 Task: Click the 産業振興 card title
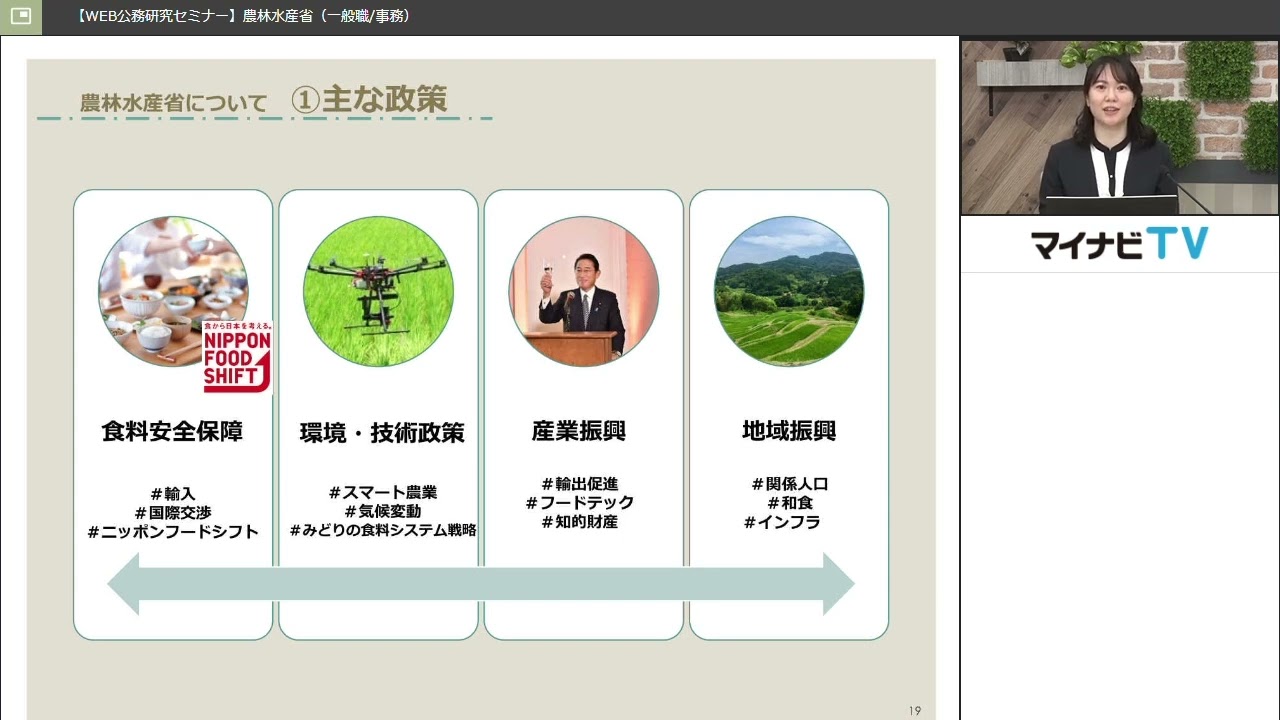pos(579,431)
